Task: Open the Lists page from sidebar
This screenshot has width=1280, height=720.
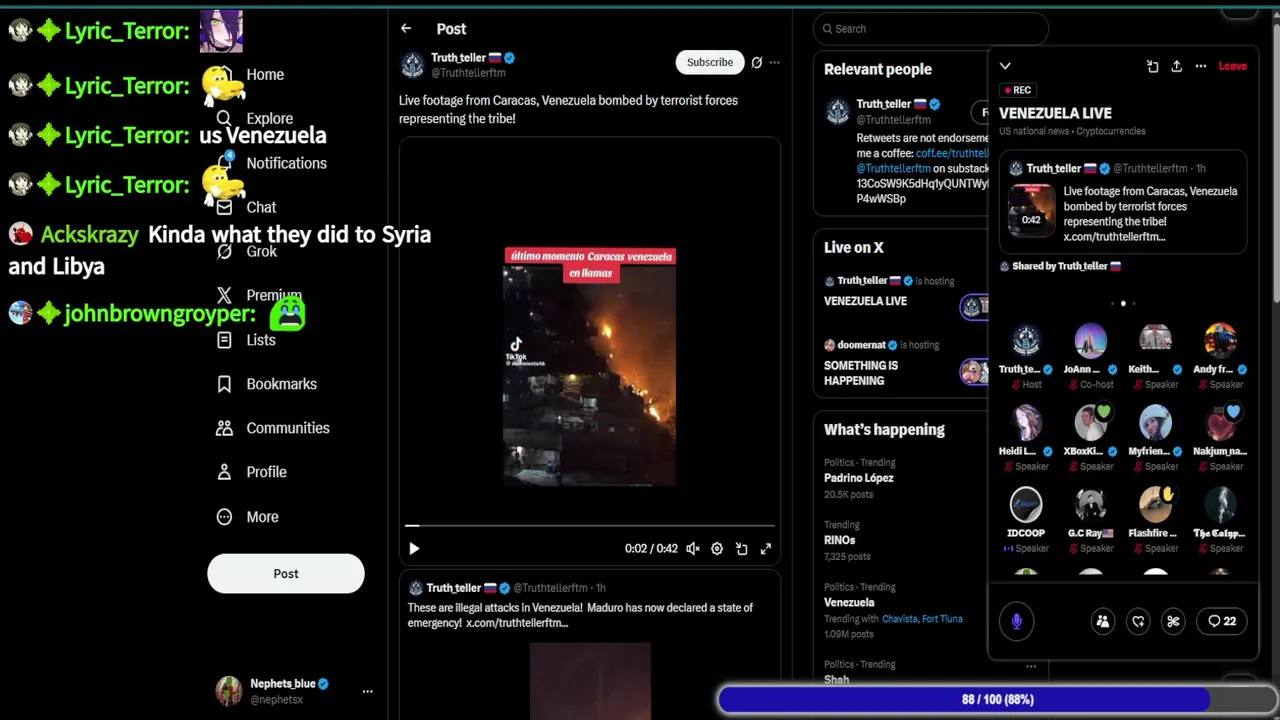Action: coord(246,340)
